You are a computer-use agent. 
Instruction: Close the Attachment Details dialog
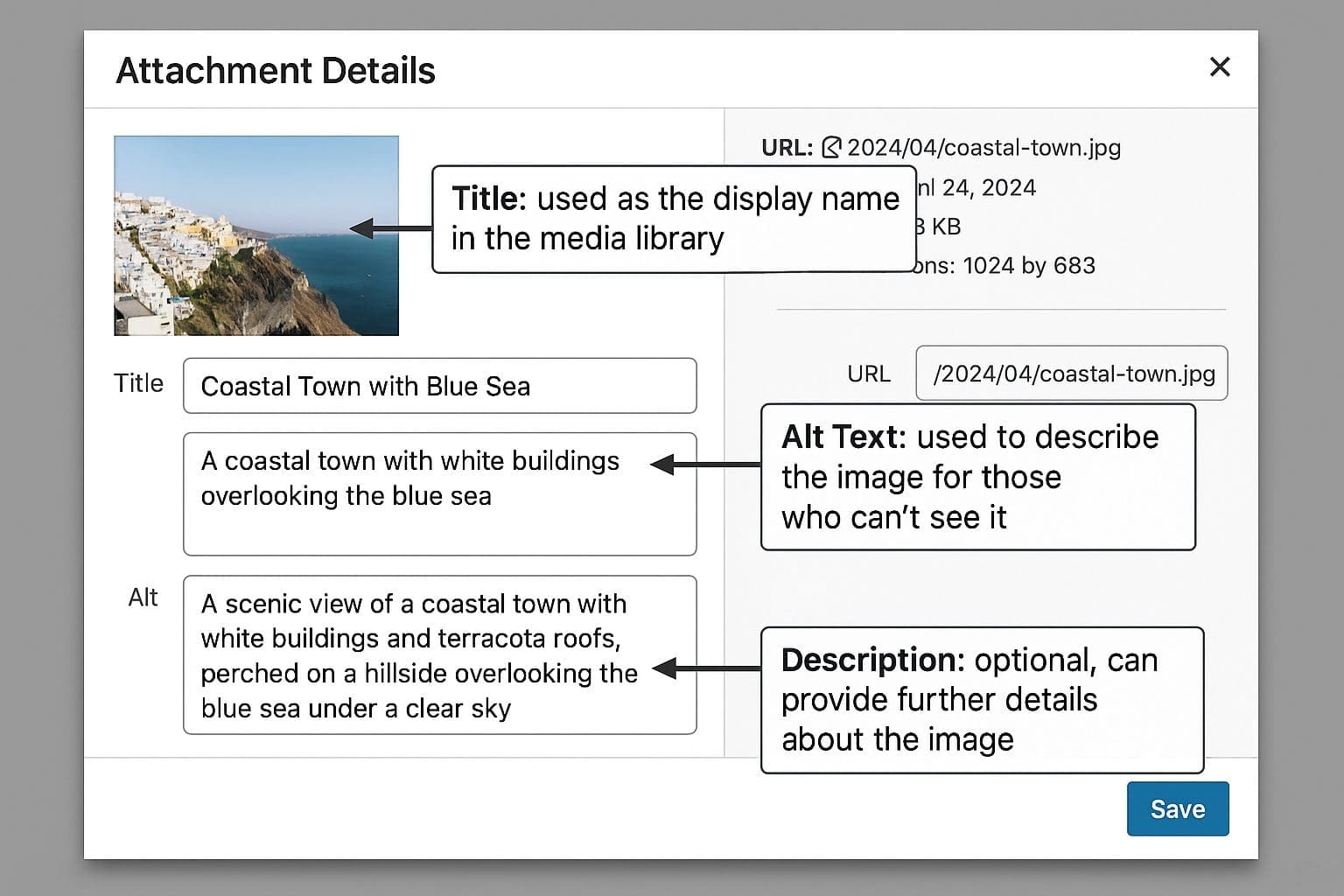point(1219,67)
